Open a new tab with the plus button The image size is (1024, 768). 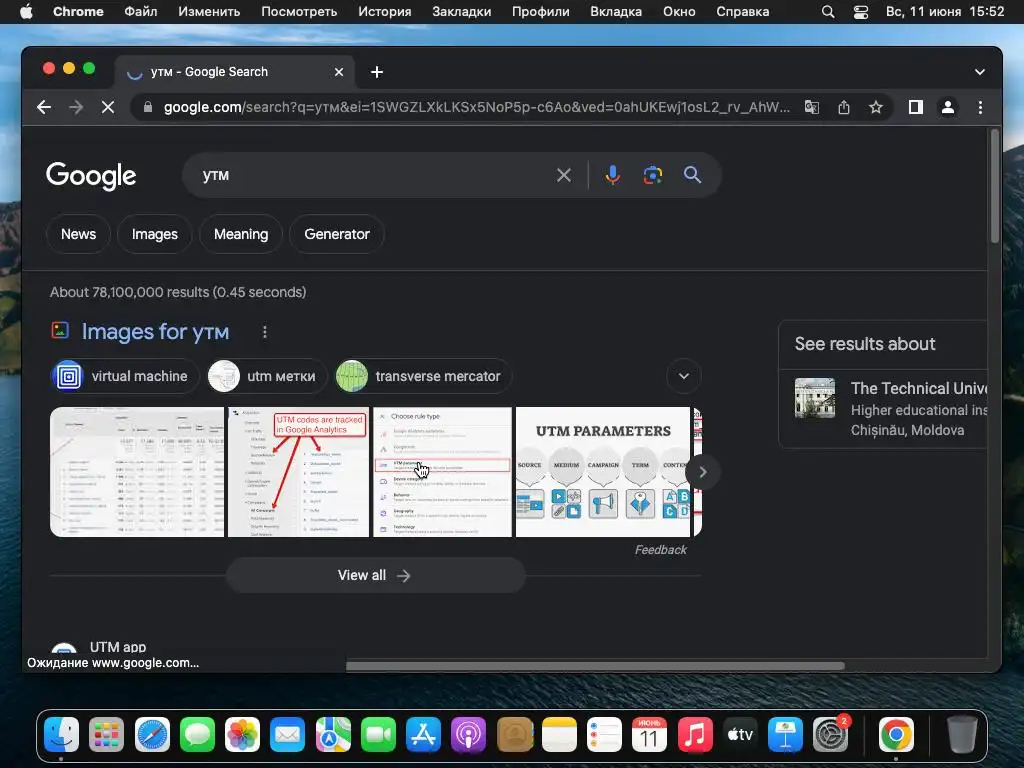pos(377,72)
